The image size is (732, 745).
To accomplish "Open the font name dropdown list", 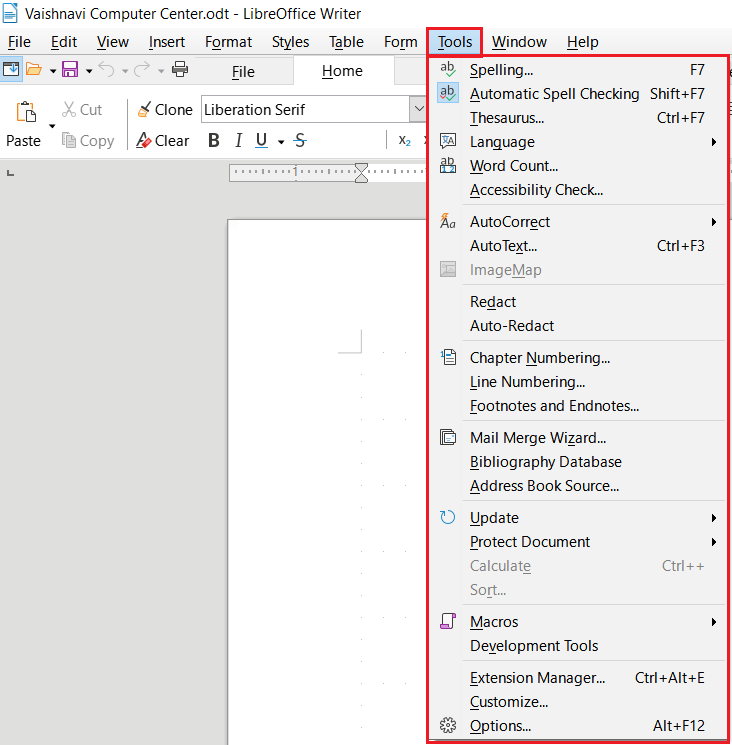I will coord(418,109).
